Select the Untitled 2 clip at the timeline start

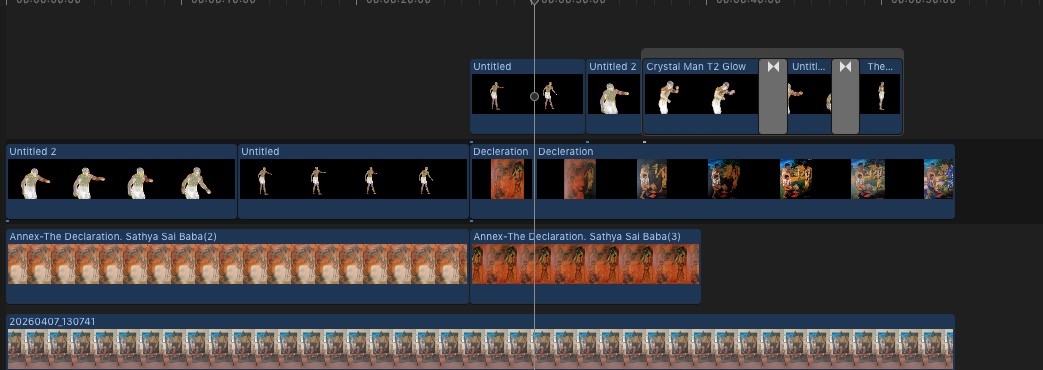122,182
